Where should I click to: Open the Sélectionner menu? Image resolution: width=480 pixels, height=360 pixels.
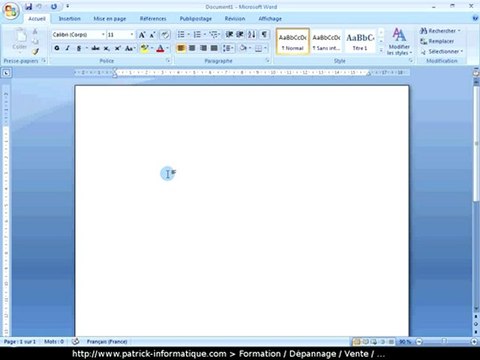(441, 52)
